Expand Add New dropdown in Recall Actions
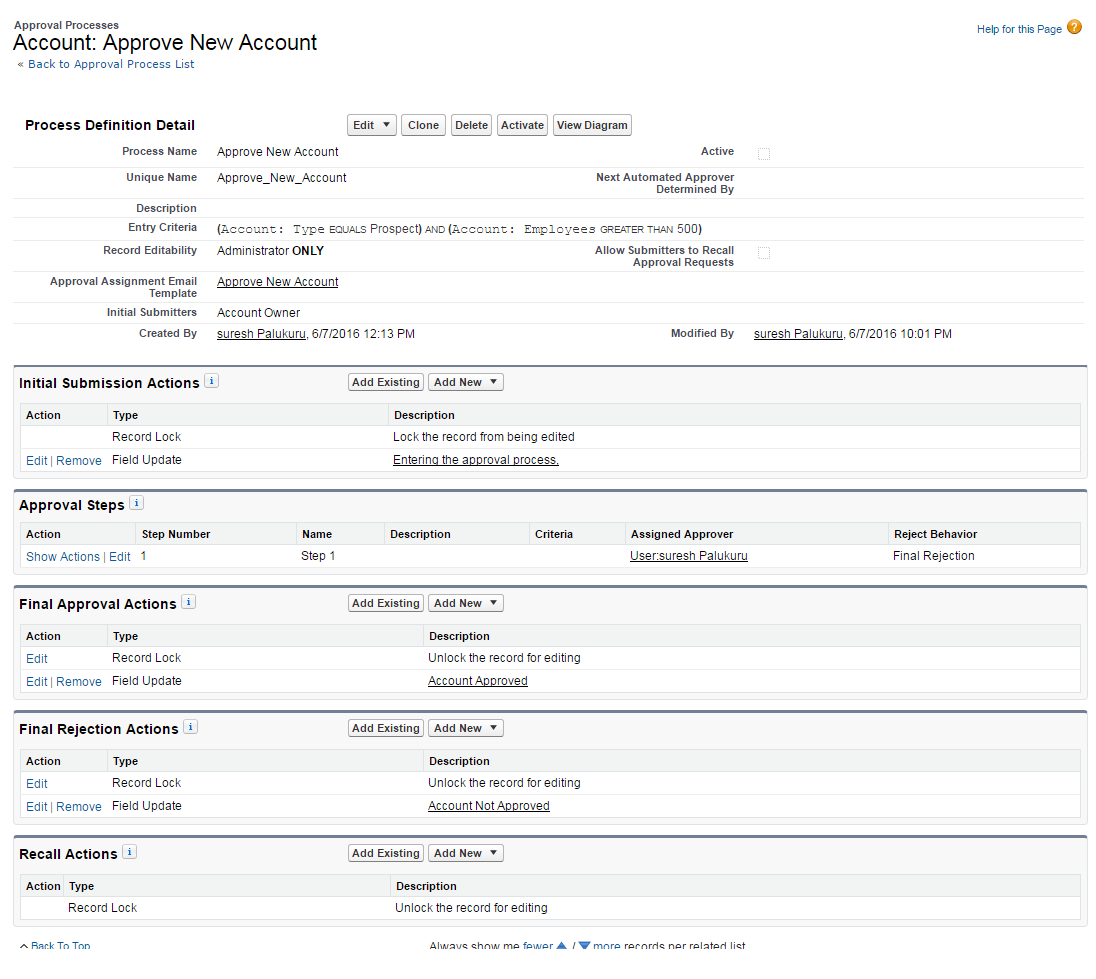This screenshot has width=1096, height=979. 465,853
